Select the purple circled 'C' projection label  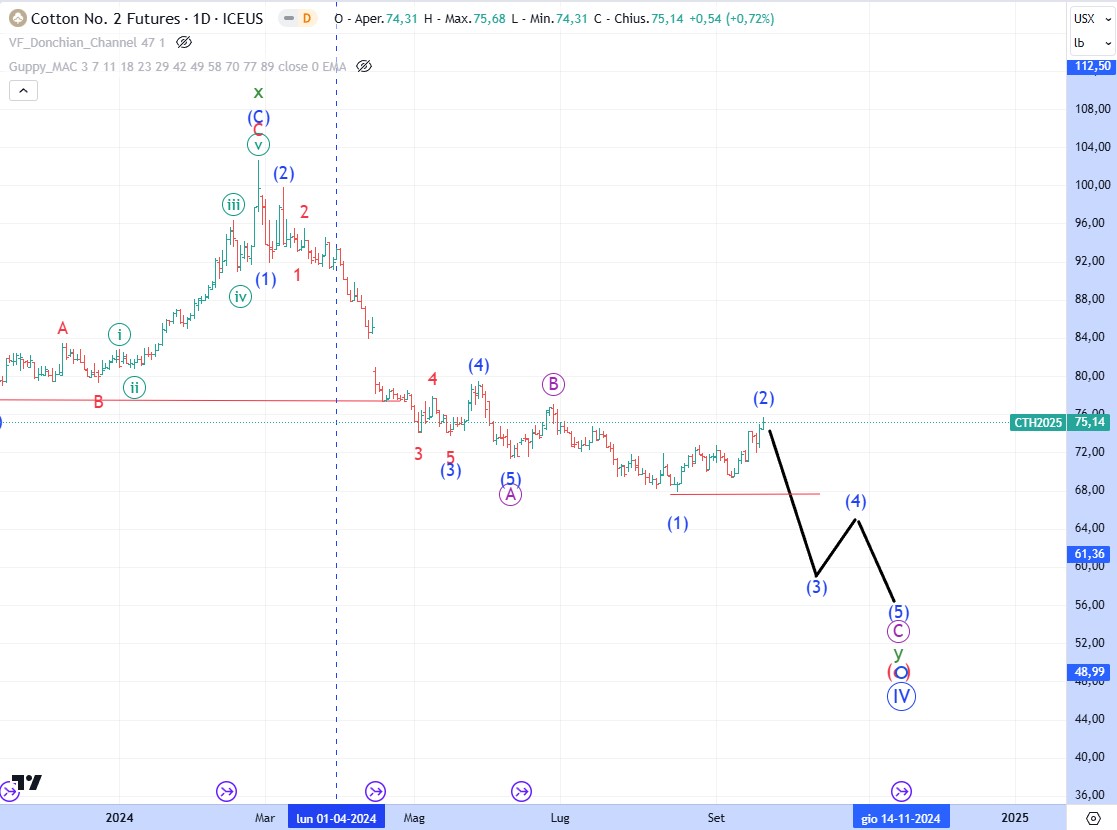click(x=898, y=631)
